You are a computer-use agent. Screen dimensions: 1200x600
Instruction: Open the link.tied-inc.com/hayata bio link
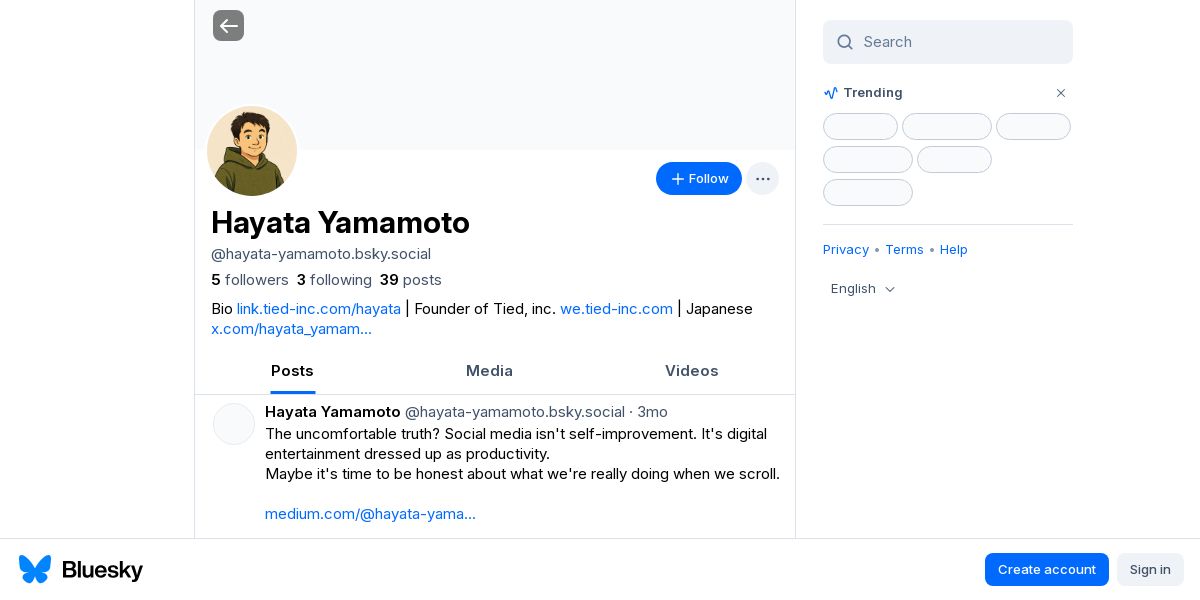pyautogui.click(x=318, y=309)
